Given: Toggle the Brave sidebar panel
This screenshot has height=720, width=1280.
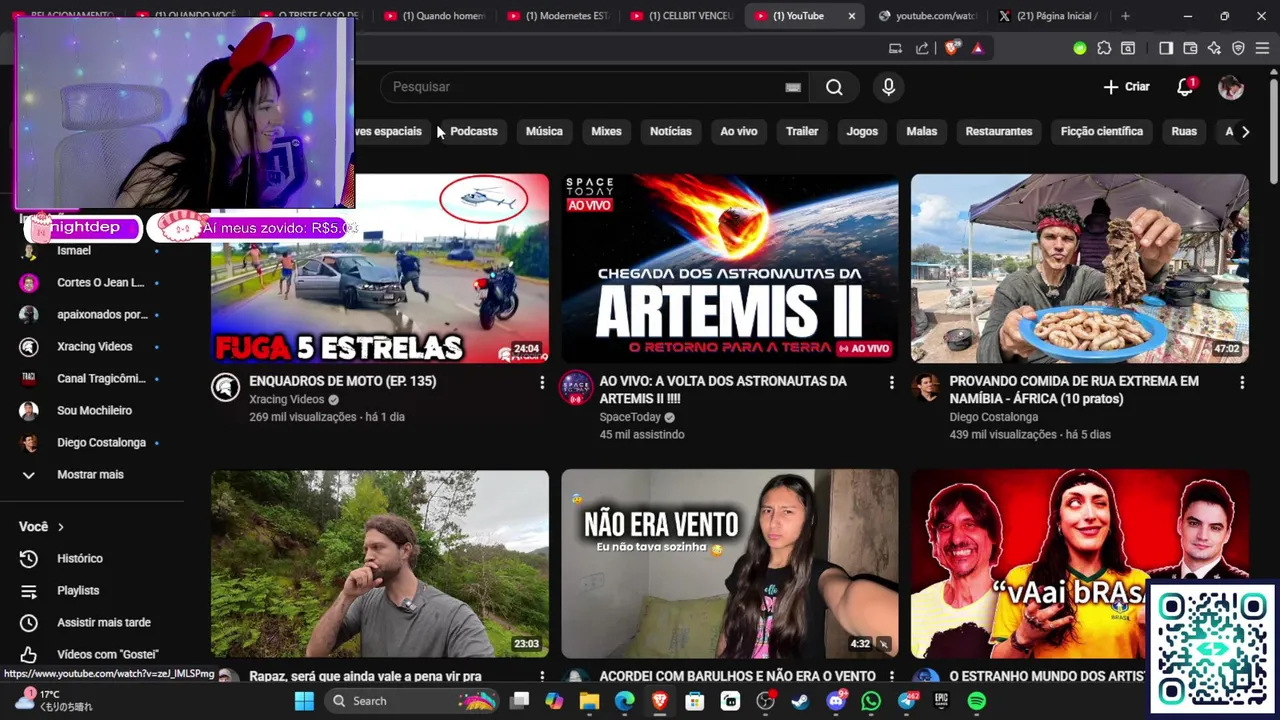Looking at the screenshot, I should click(x=1166, y=48).
